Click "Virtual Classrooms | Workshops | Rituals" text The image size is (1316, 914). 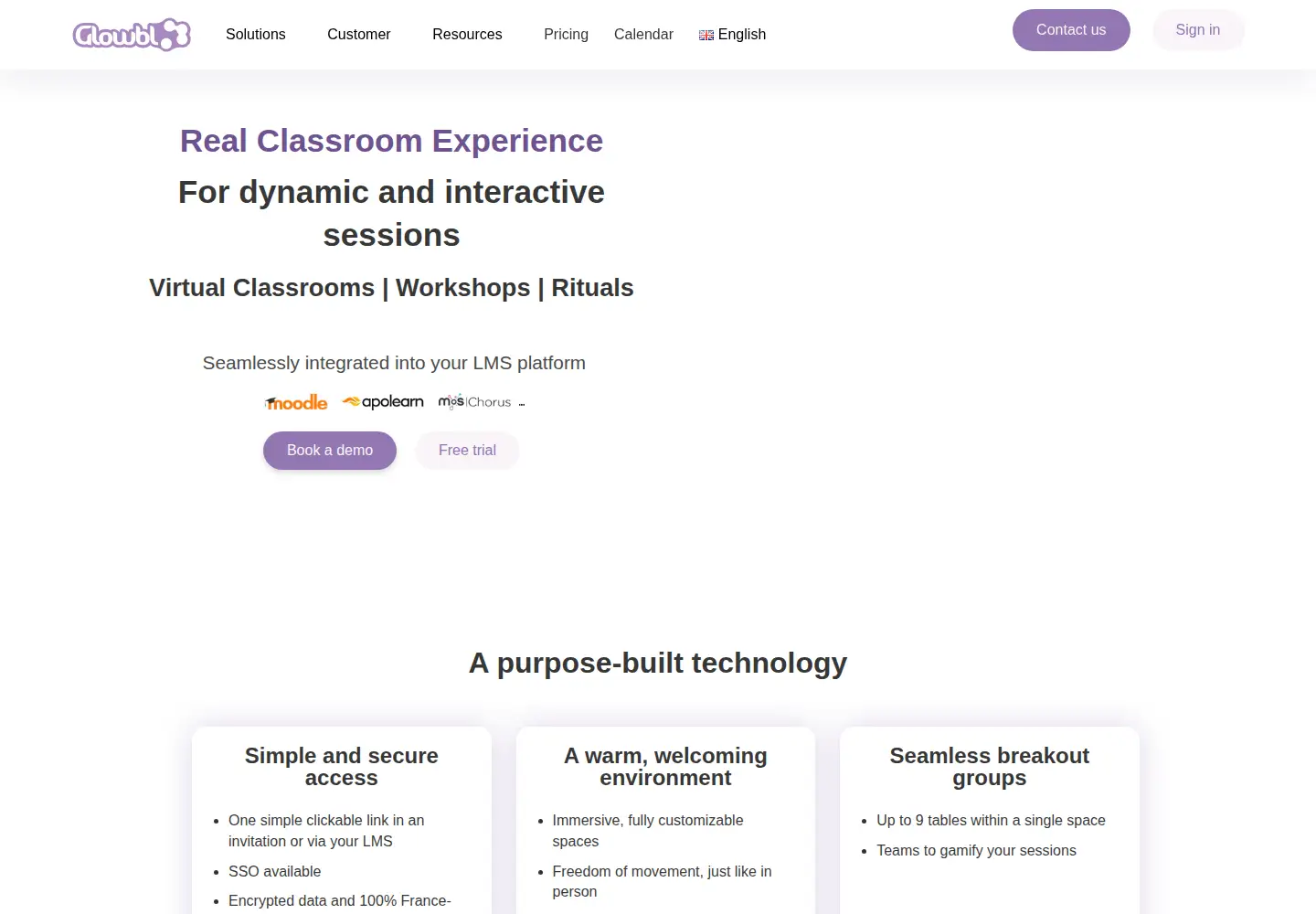(x=391, y=288)
